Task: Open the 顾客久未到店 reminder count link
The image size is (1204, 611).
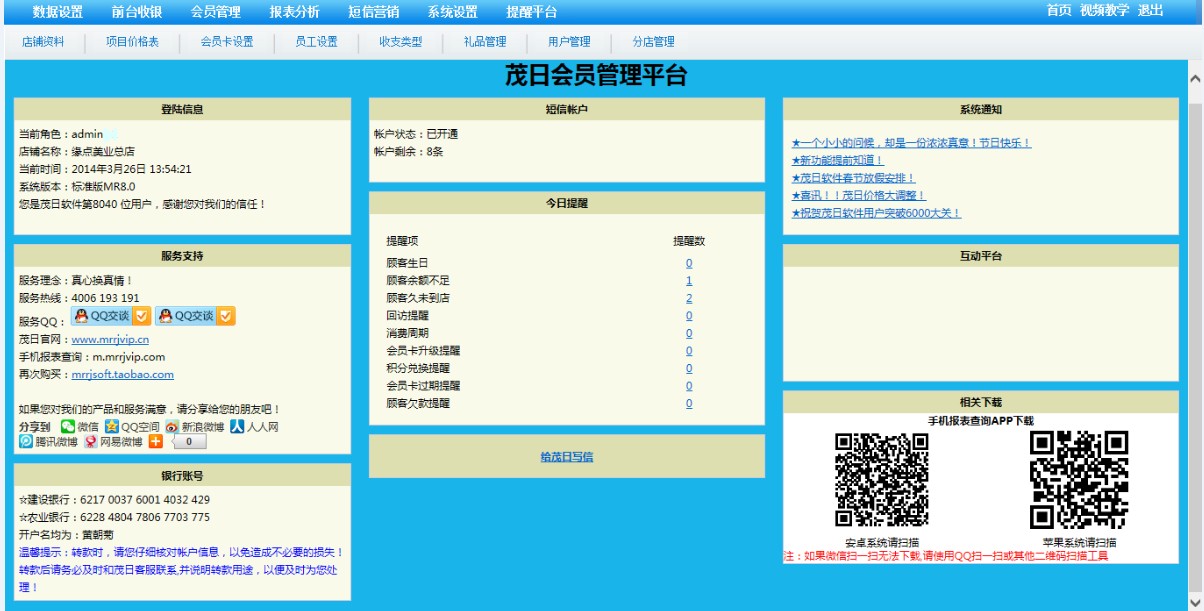Action: point(689,295)
